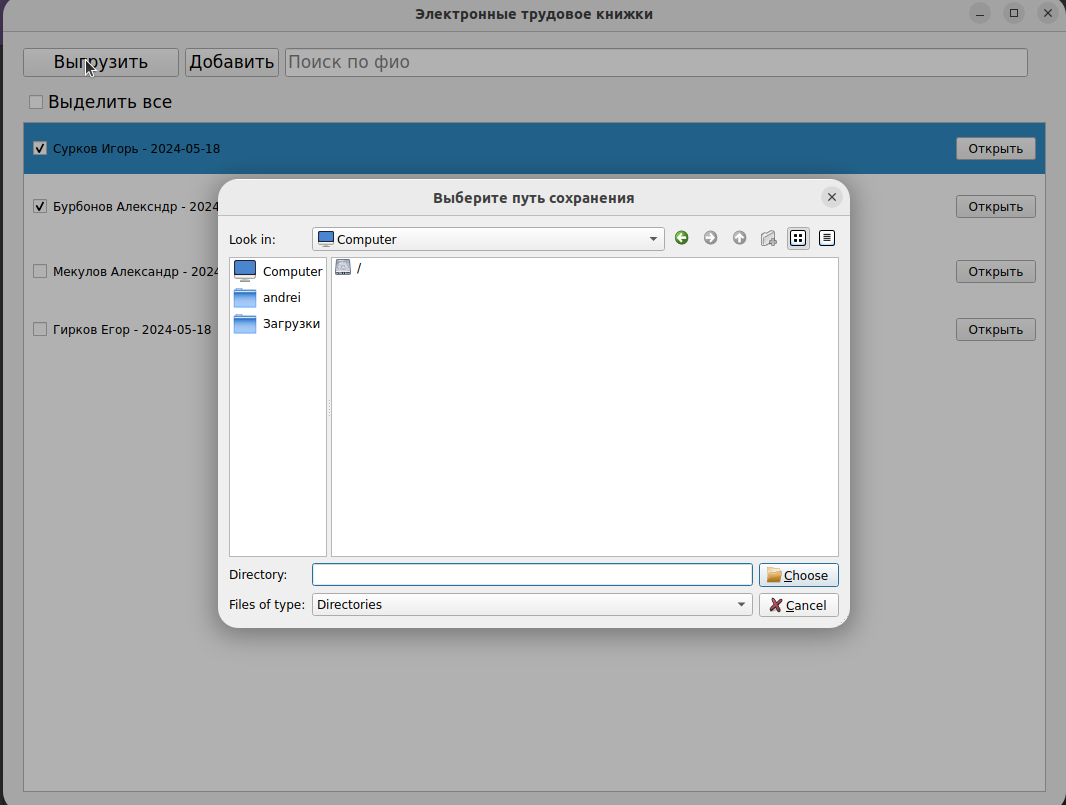
Task: Click the Choose button
Action: point(798,575)
